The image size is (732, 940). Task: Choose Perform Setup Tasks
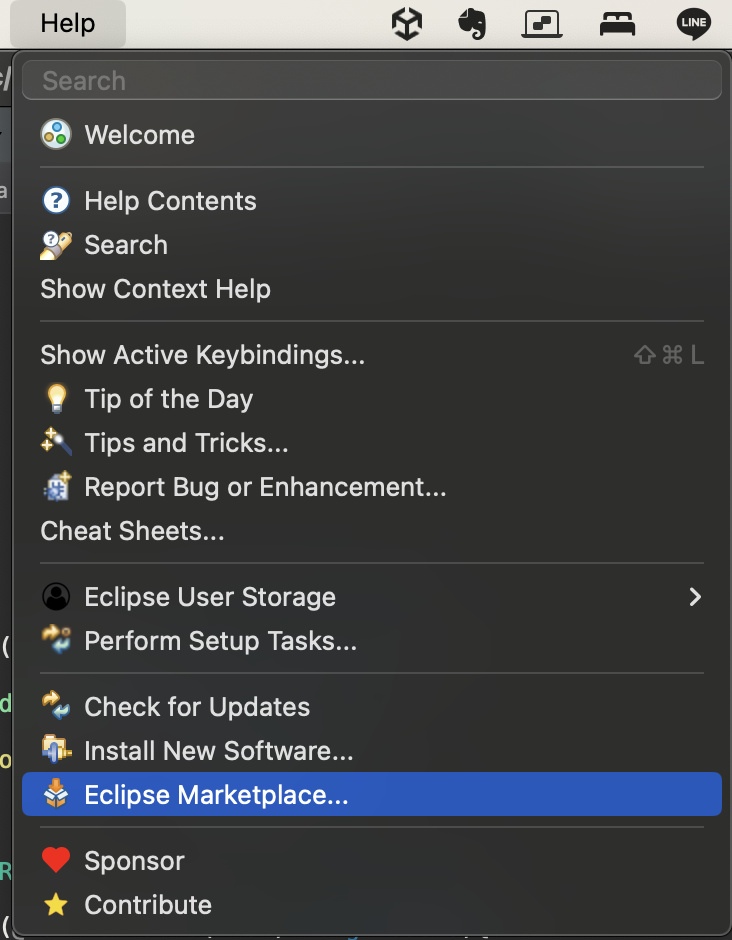(220, 641)
